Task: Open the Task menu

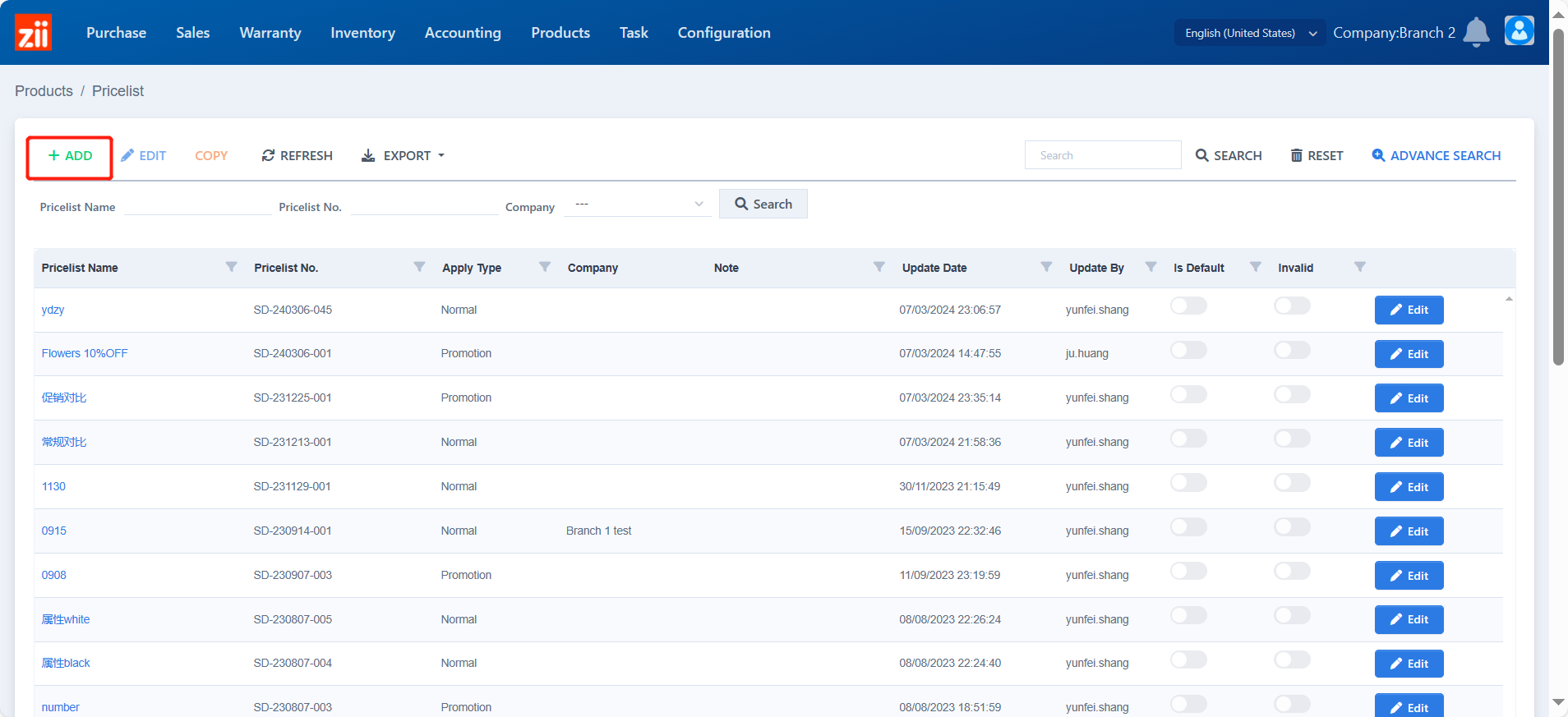Action: [x=634, y=33]
